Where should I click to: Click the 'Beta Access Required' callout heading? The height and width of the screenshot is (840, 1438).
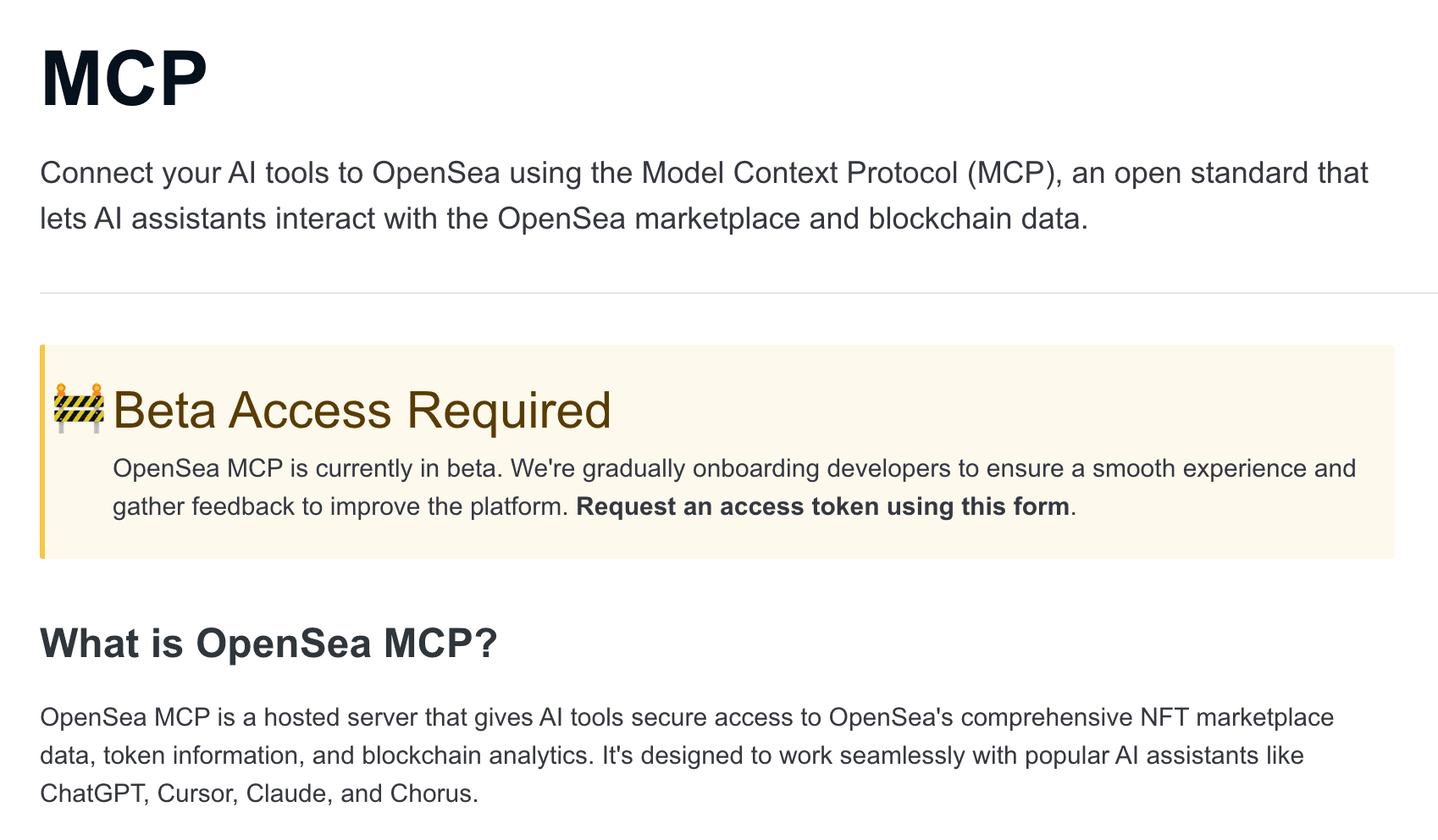362,411
